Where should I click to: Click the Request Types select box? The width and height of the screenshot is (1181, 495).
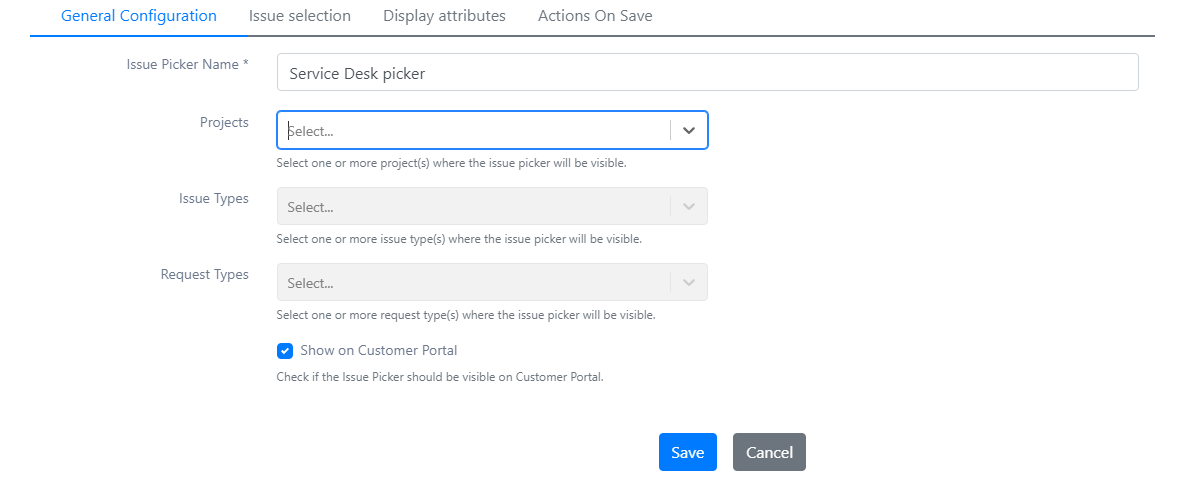(x=473, y=283)
